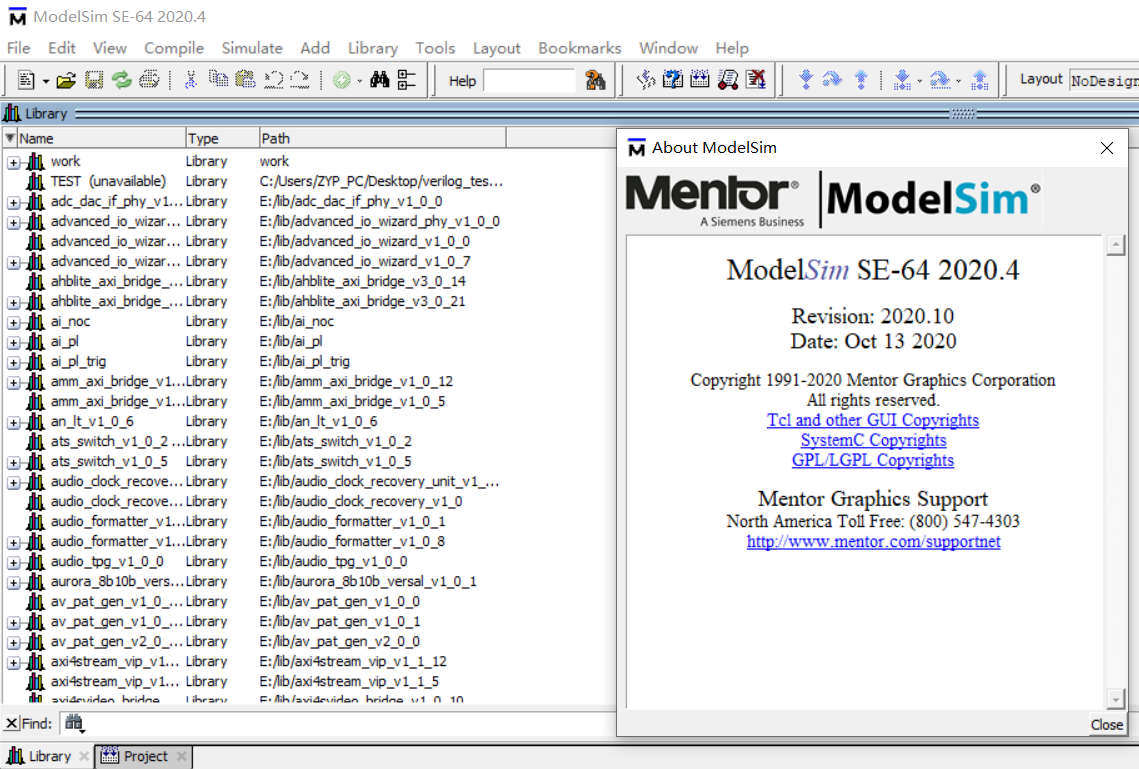1139x769 pixels.
Task: Expand the adc_dac_if_phy_v1_0_0 library node
Action: 14,202
